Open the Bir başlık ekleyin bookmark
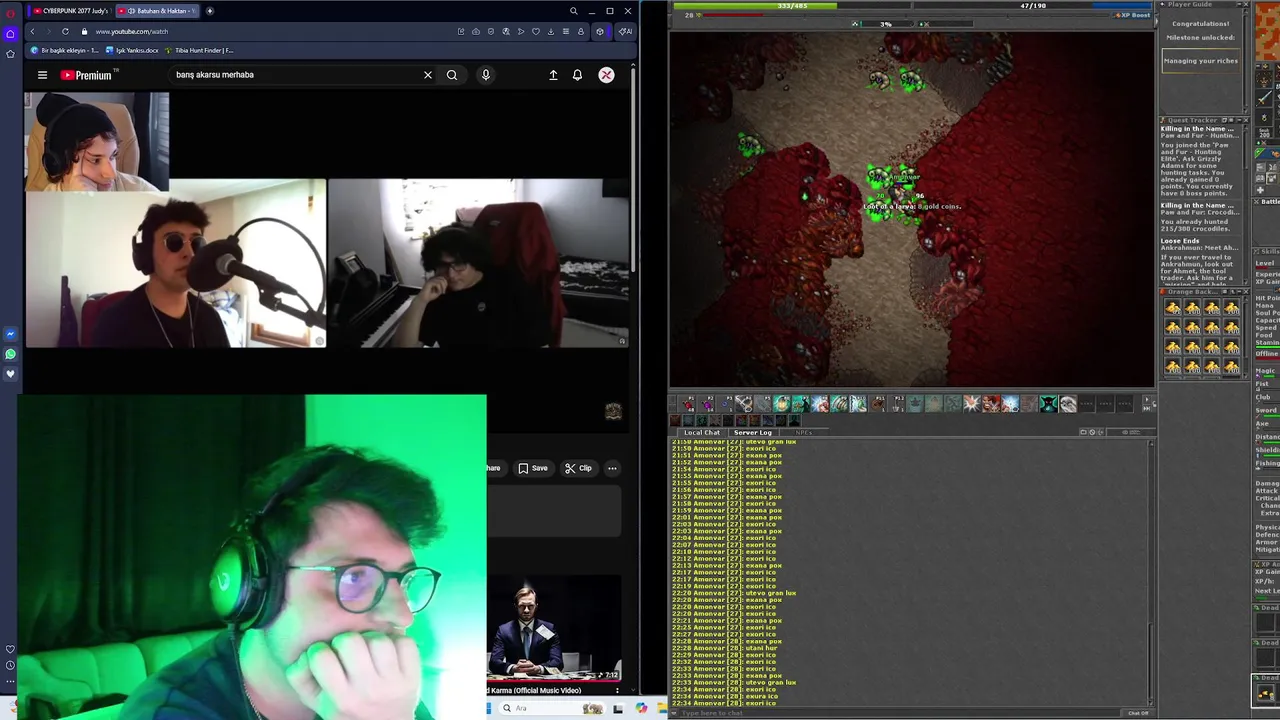This screenshot has height=720, width=1280. 65,50
